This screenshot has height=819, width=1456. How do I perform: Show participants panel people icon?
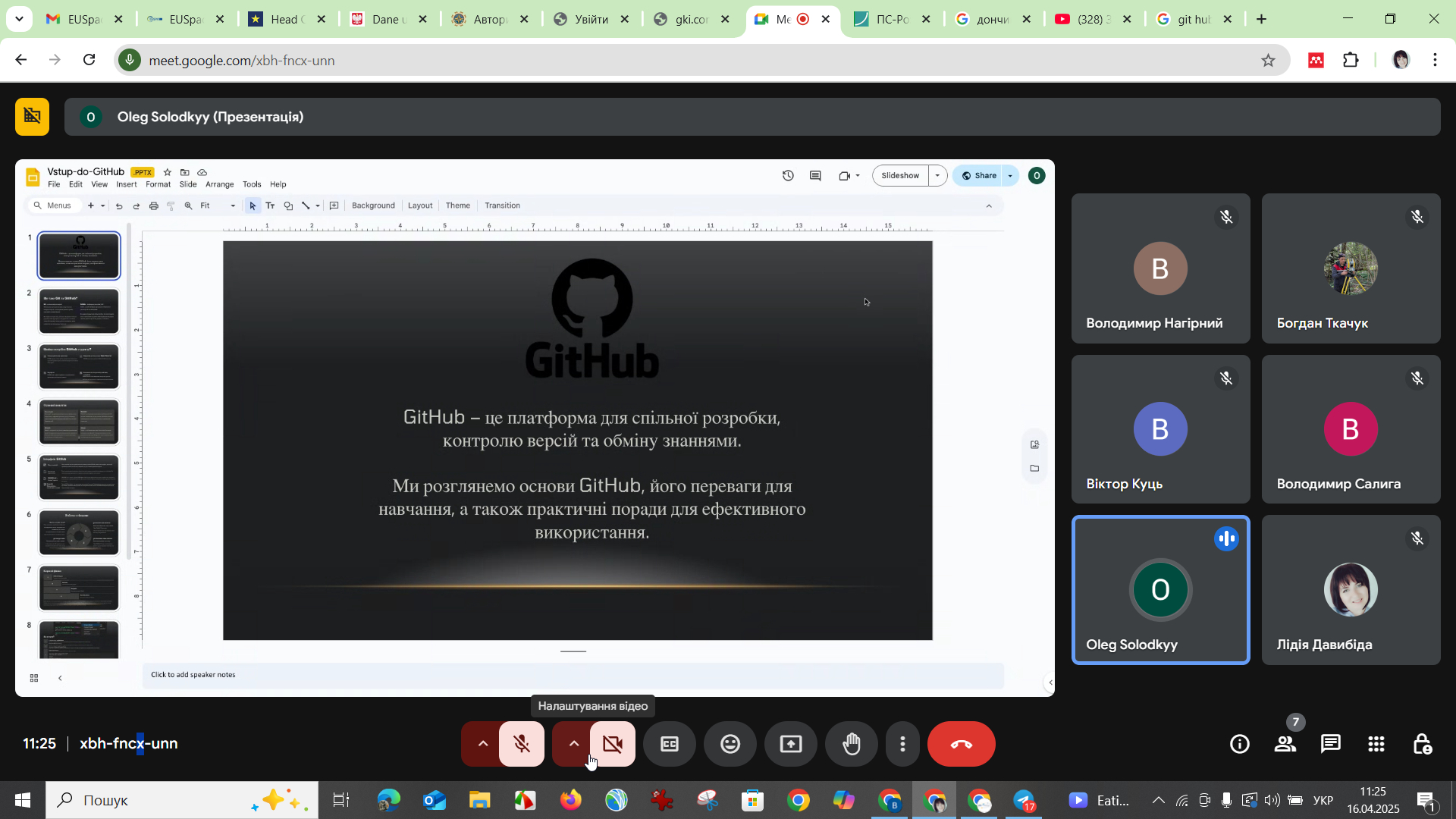[x=1285, y=744]
